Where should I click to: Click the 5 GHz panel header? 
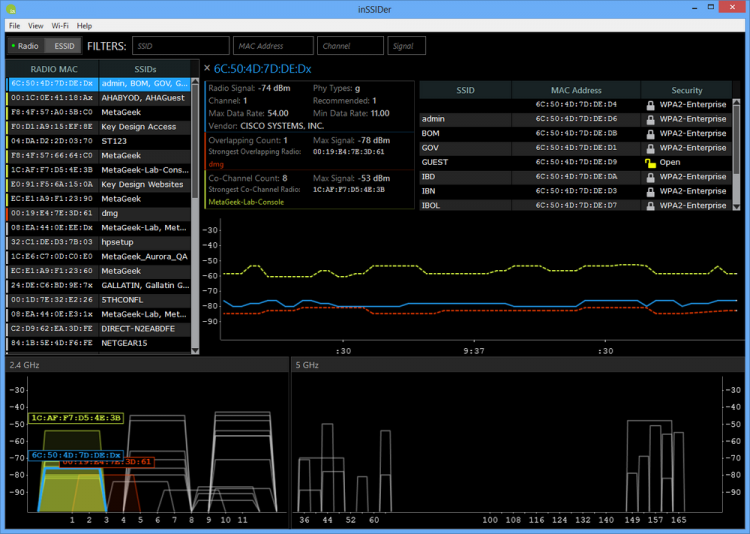(x=520, y=365)
